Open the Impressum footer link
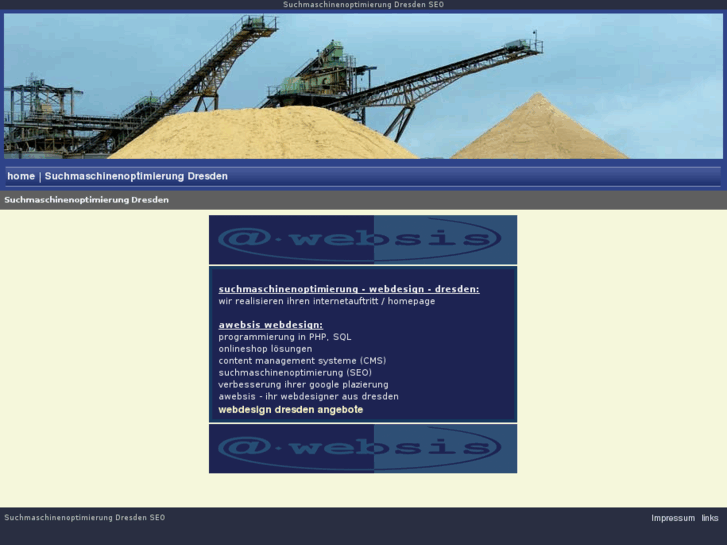Screen dimensions: 727x545 [x=673, y=518]
